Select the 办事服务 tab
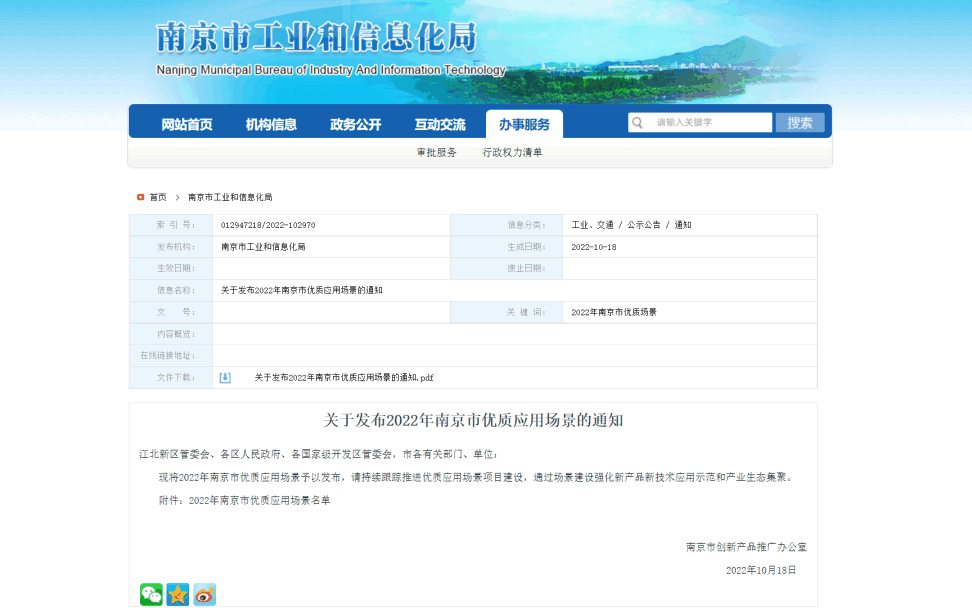The image size is (972, 608). [x=524, y=125]
